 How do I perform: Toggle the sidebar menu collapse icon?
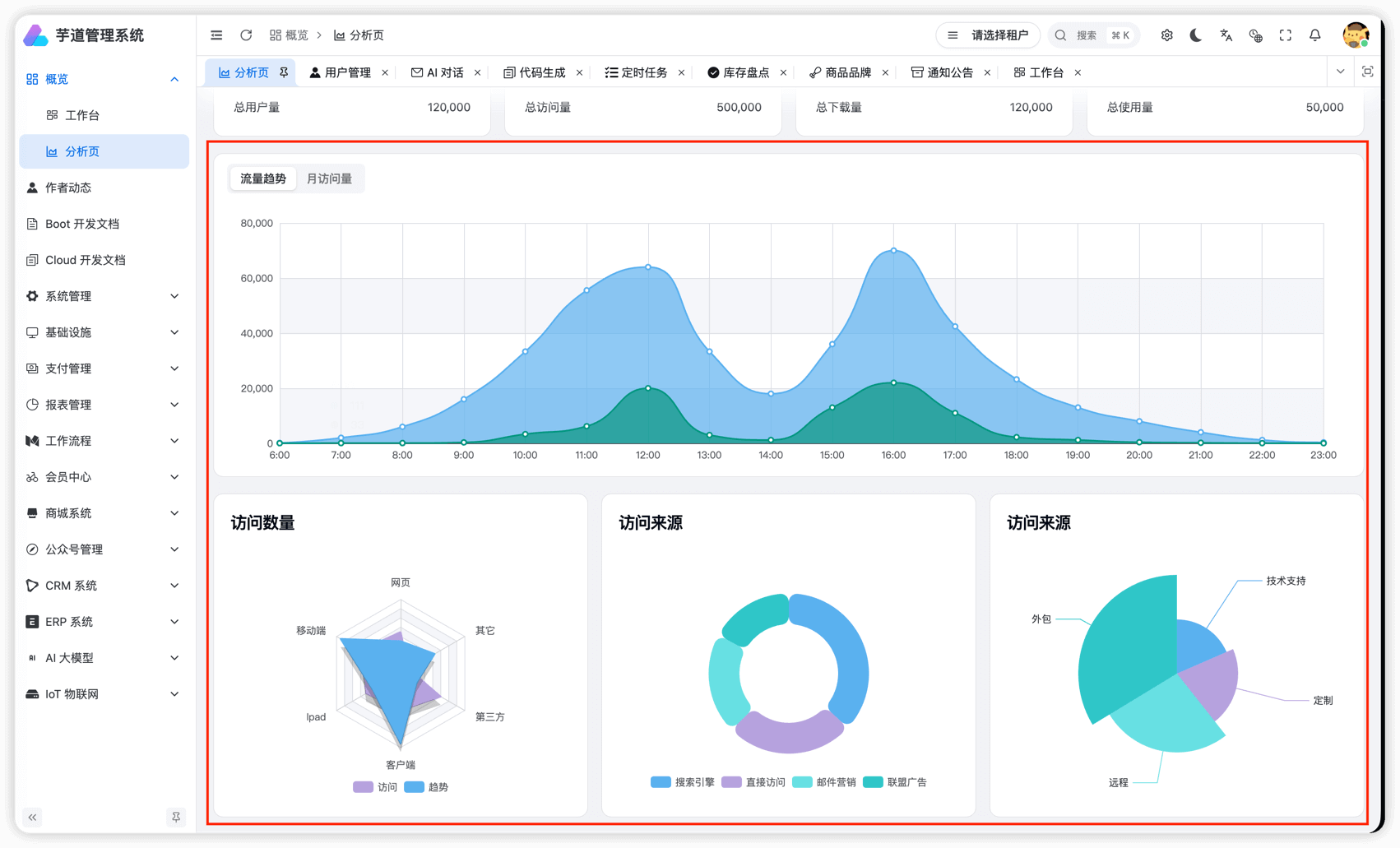point(216,35)
